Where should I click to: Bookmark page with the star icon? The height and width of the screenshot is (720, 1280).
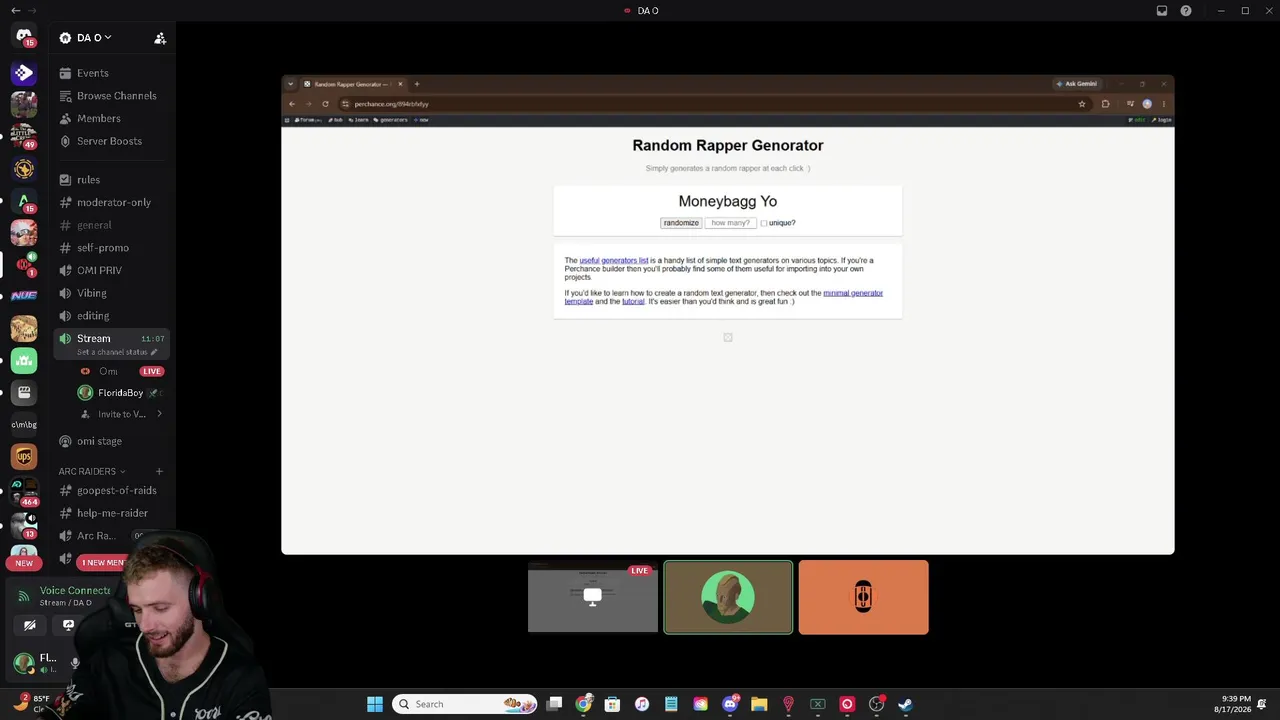(1082, 104)
